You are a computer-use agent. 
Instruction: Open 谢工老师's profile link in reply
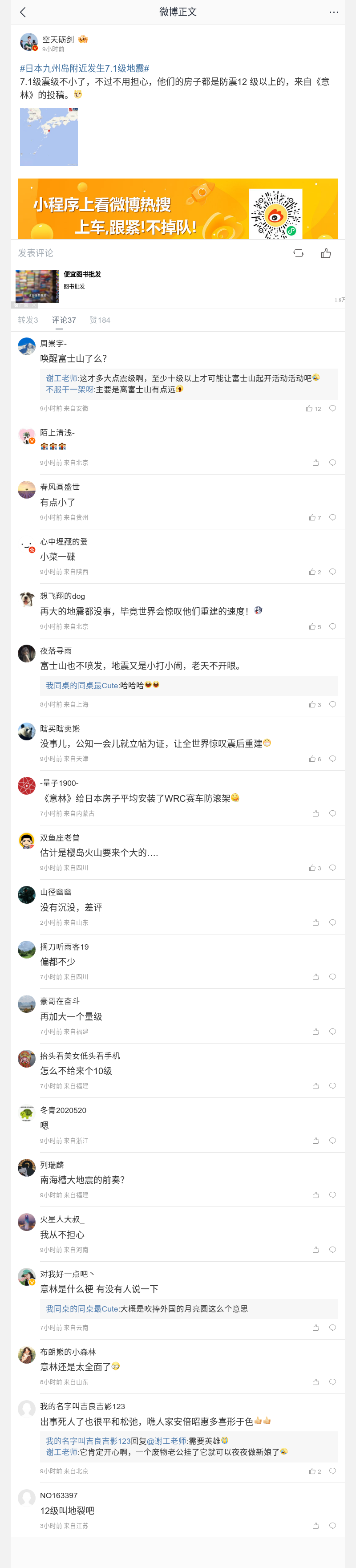tap(61, 378)
